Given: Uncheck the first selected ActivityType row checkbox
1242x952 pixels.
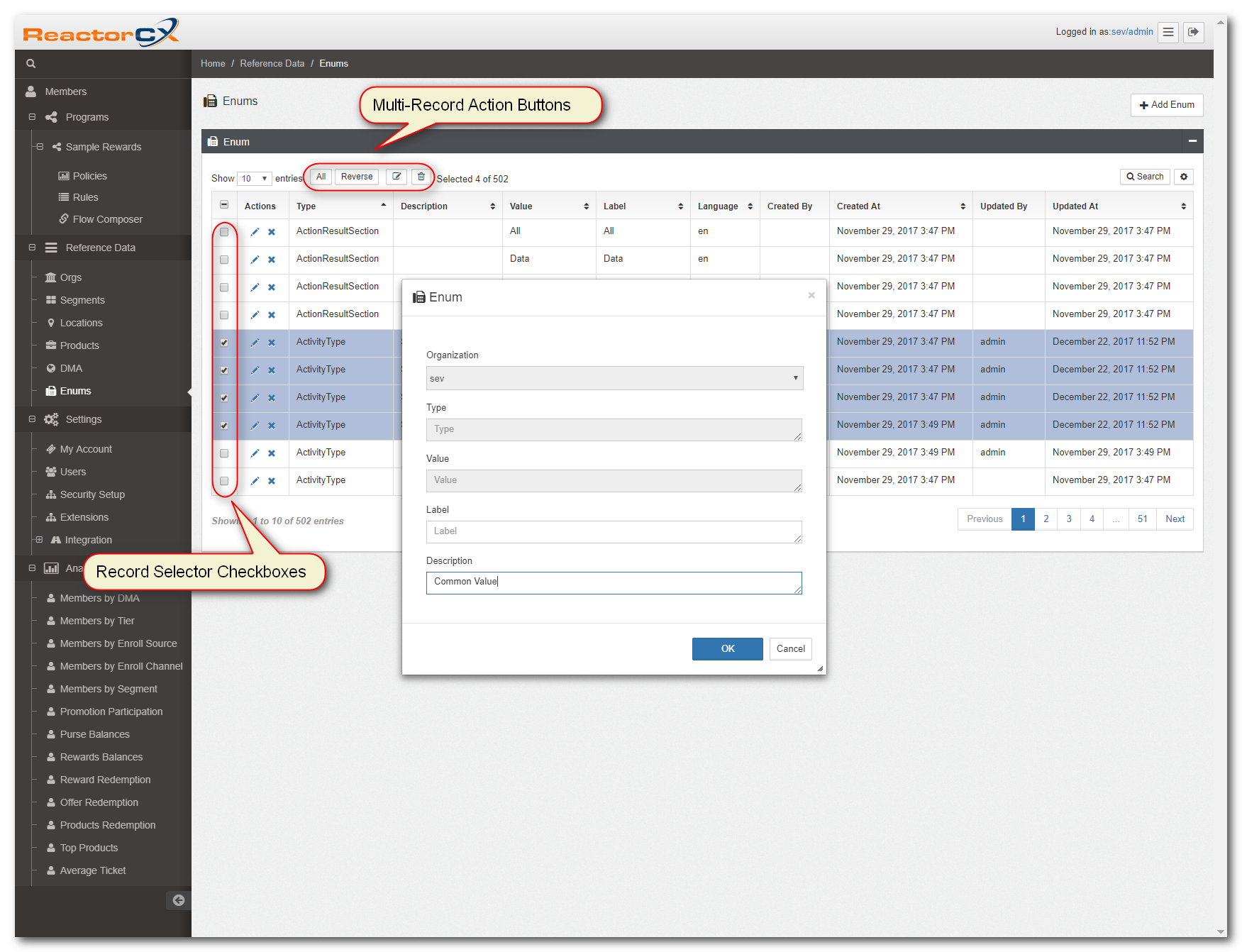Looking at the screenshot, I should click(x=224, y=343).
